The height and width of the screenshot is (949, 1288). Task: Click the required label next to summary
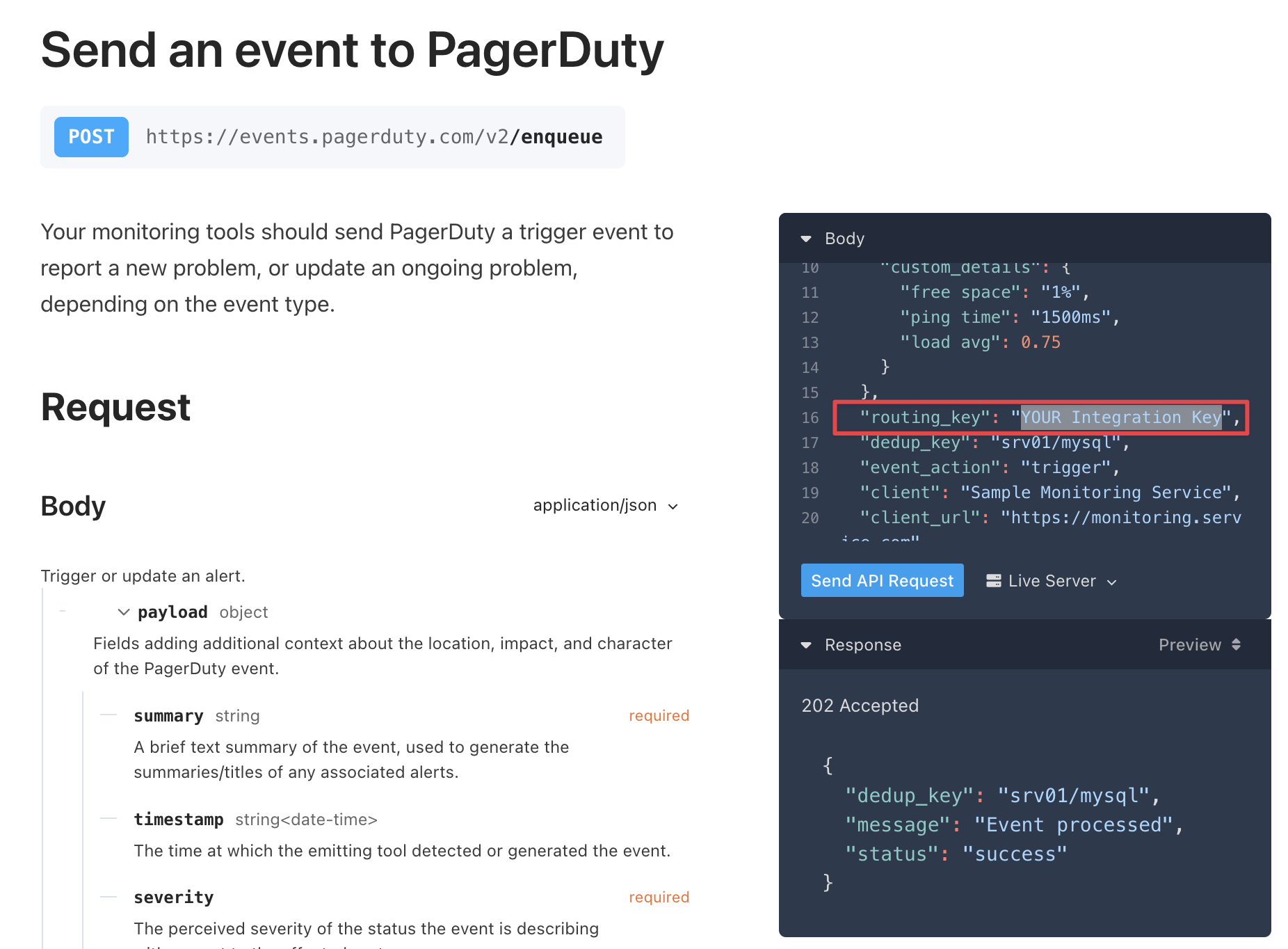(x=659, y=716)
